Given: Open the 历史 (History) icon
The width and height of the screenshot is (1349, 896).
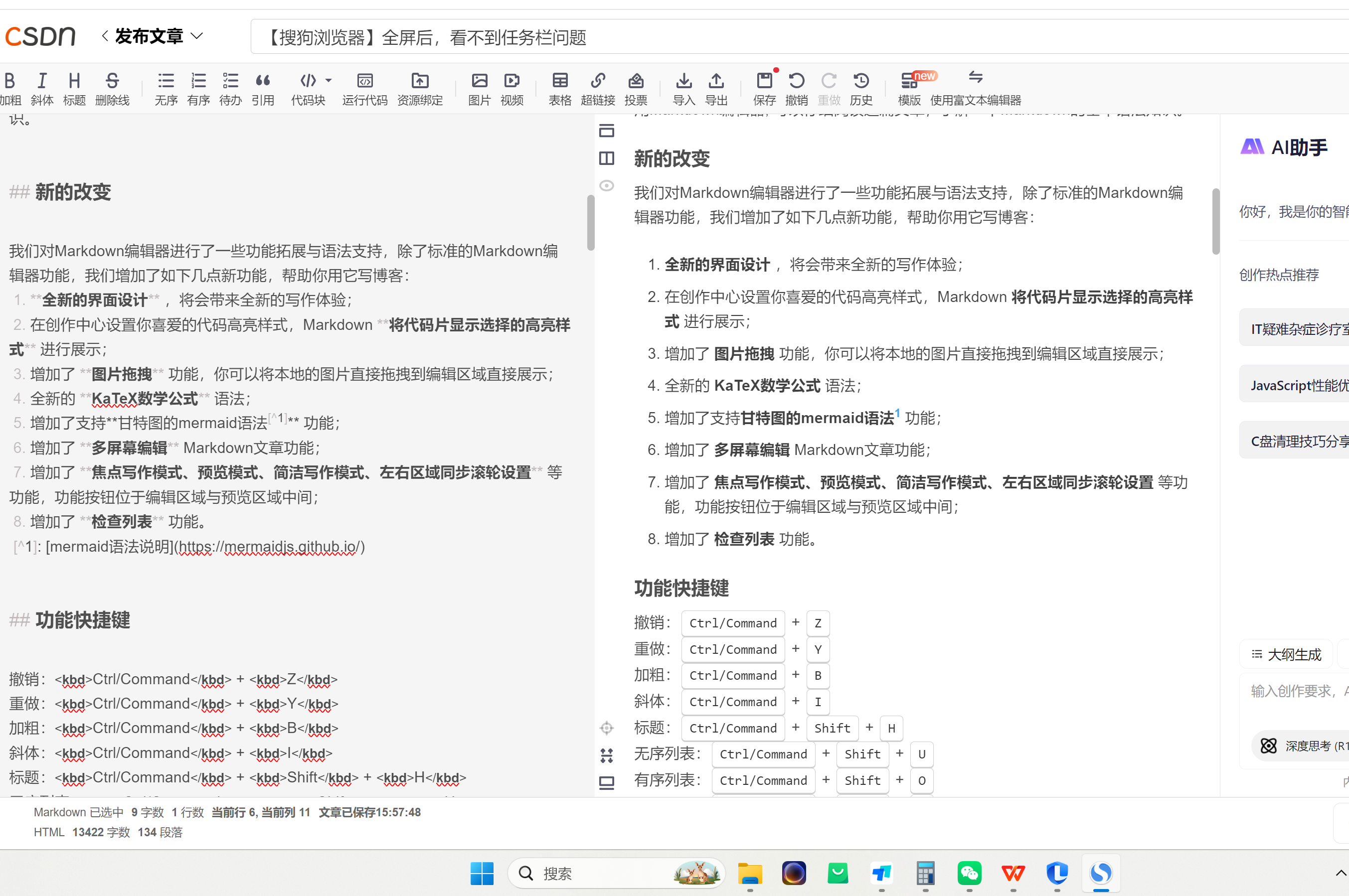Looking at the screenshot, I should point(861,89).
